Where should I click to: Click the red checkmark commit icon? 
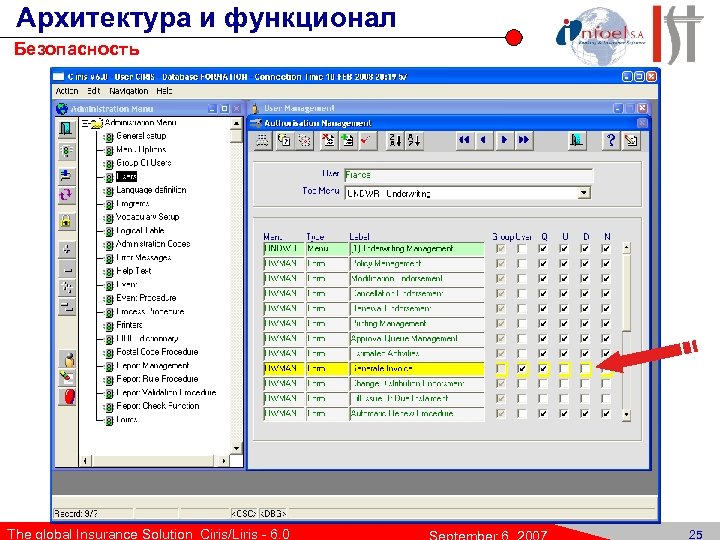(x=367, y=140)
